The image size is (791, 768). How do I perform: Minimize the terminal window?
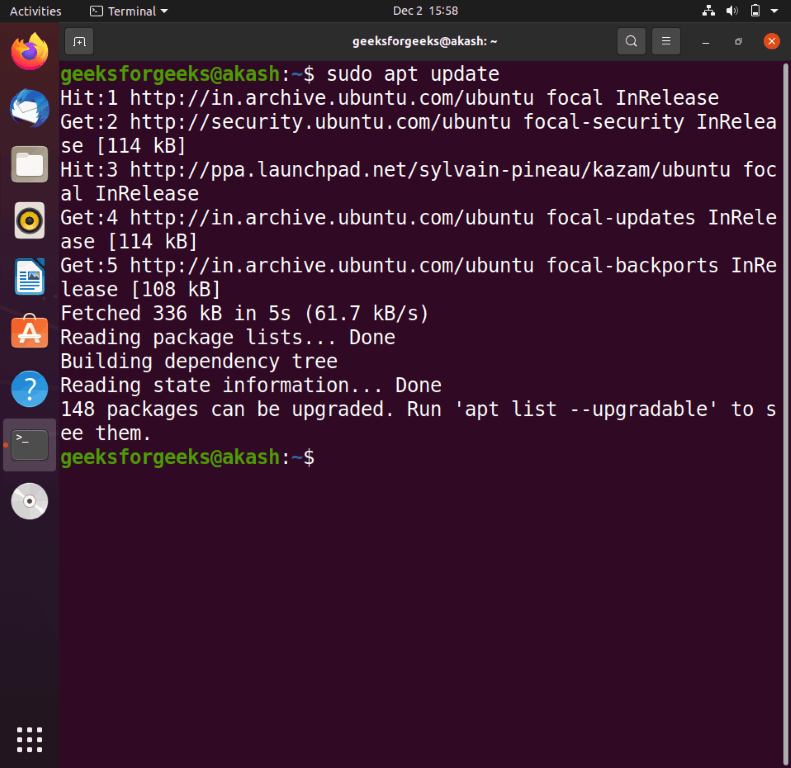705,41
